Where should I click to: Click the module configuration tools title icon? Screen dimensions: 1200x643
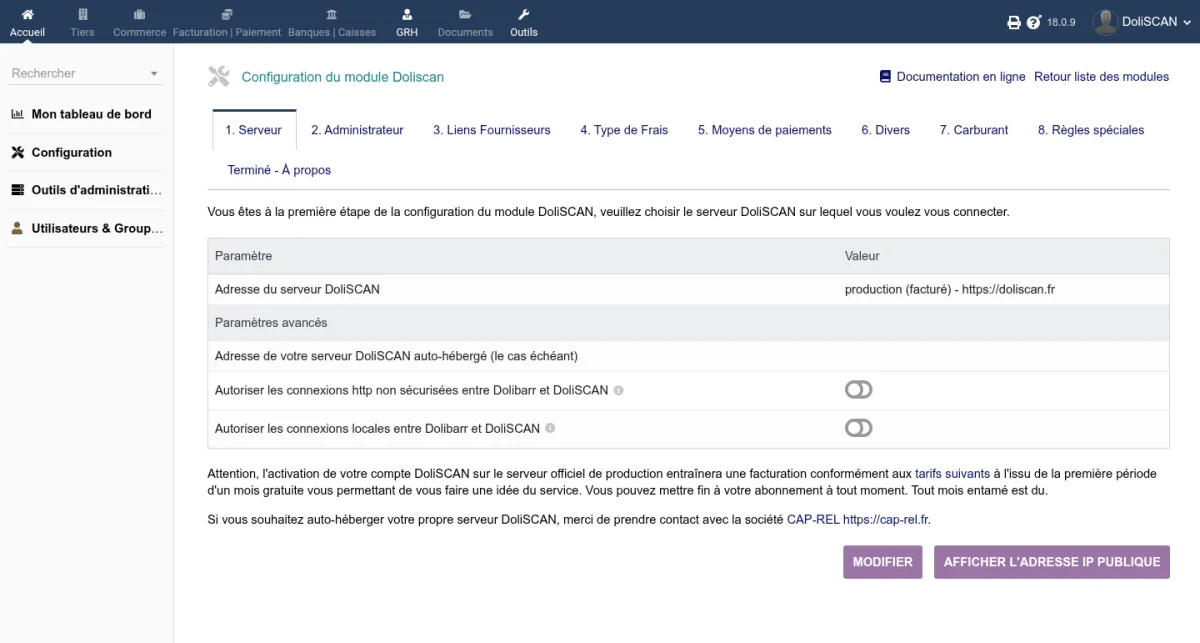219,76
